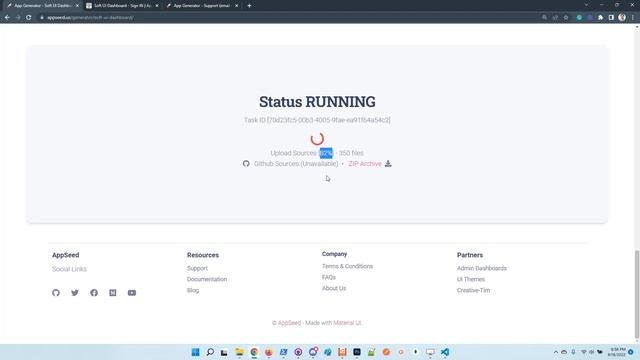Click the highlighted upload percentage value

[326, 153]
